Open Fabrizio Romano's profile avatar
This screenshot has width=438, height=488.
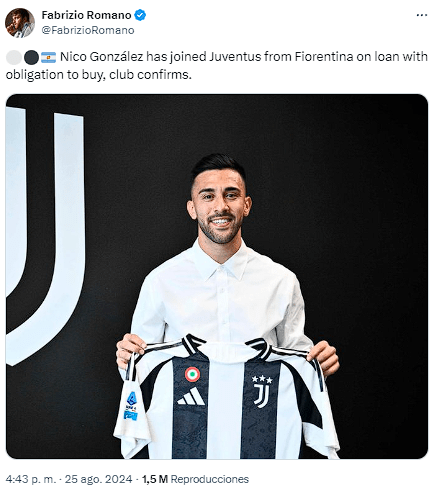pyautogui.click(x=20, y=23)
